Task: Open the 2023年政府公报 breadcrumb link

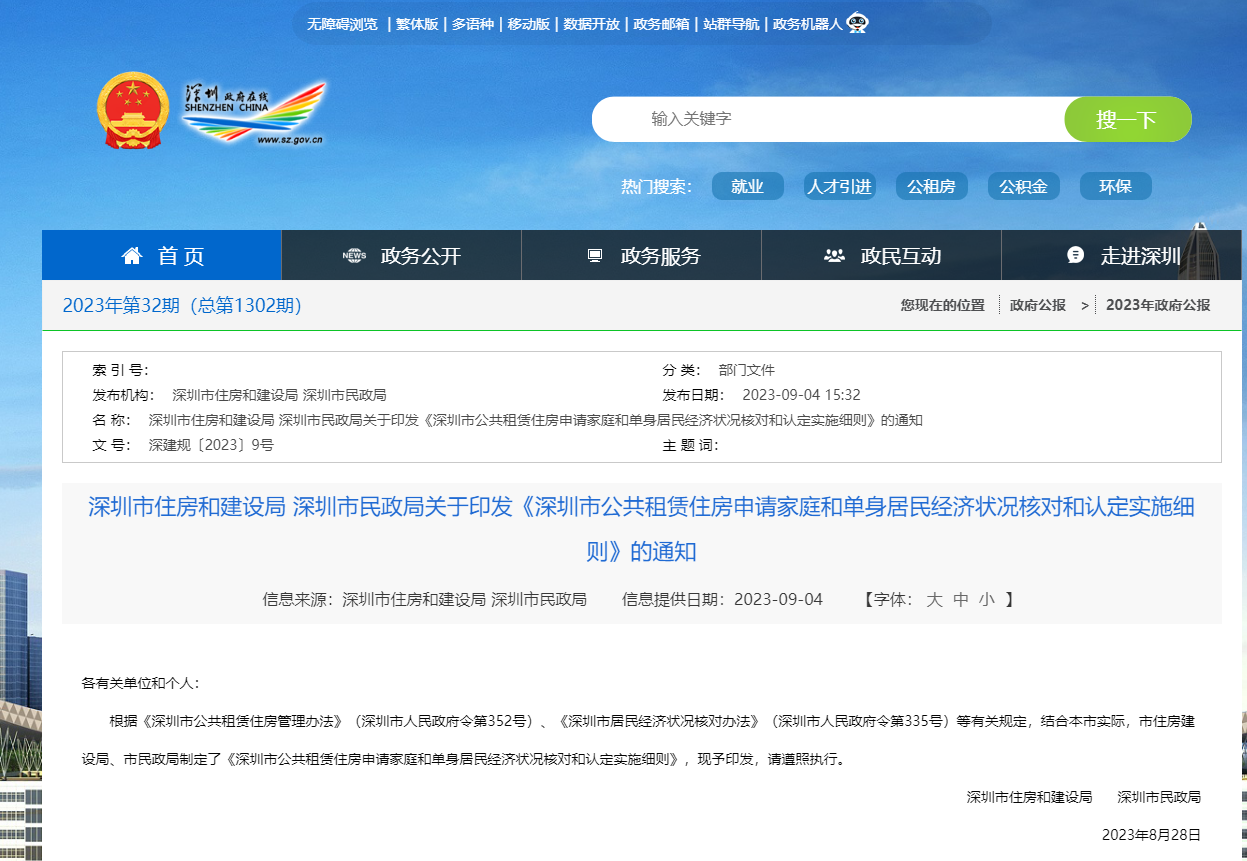Action: [x=1157, y=305]
